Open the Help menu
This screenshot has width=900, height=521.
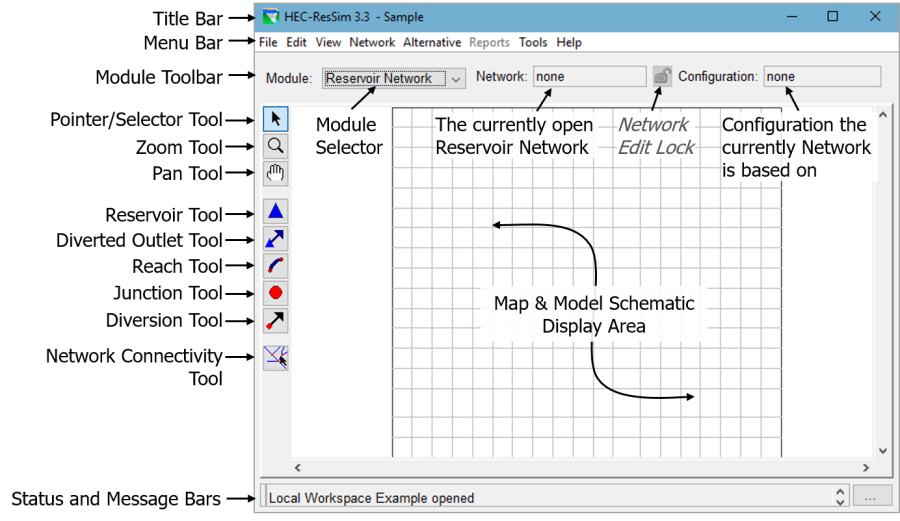pos(569,42)
